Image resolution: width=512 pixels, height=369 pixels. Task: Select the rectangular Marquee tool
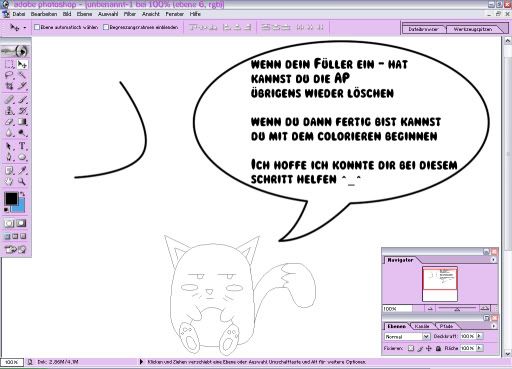click(x=9, y=64)
